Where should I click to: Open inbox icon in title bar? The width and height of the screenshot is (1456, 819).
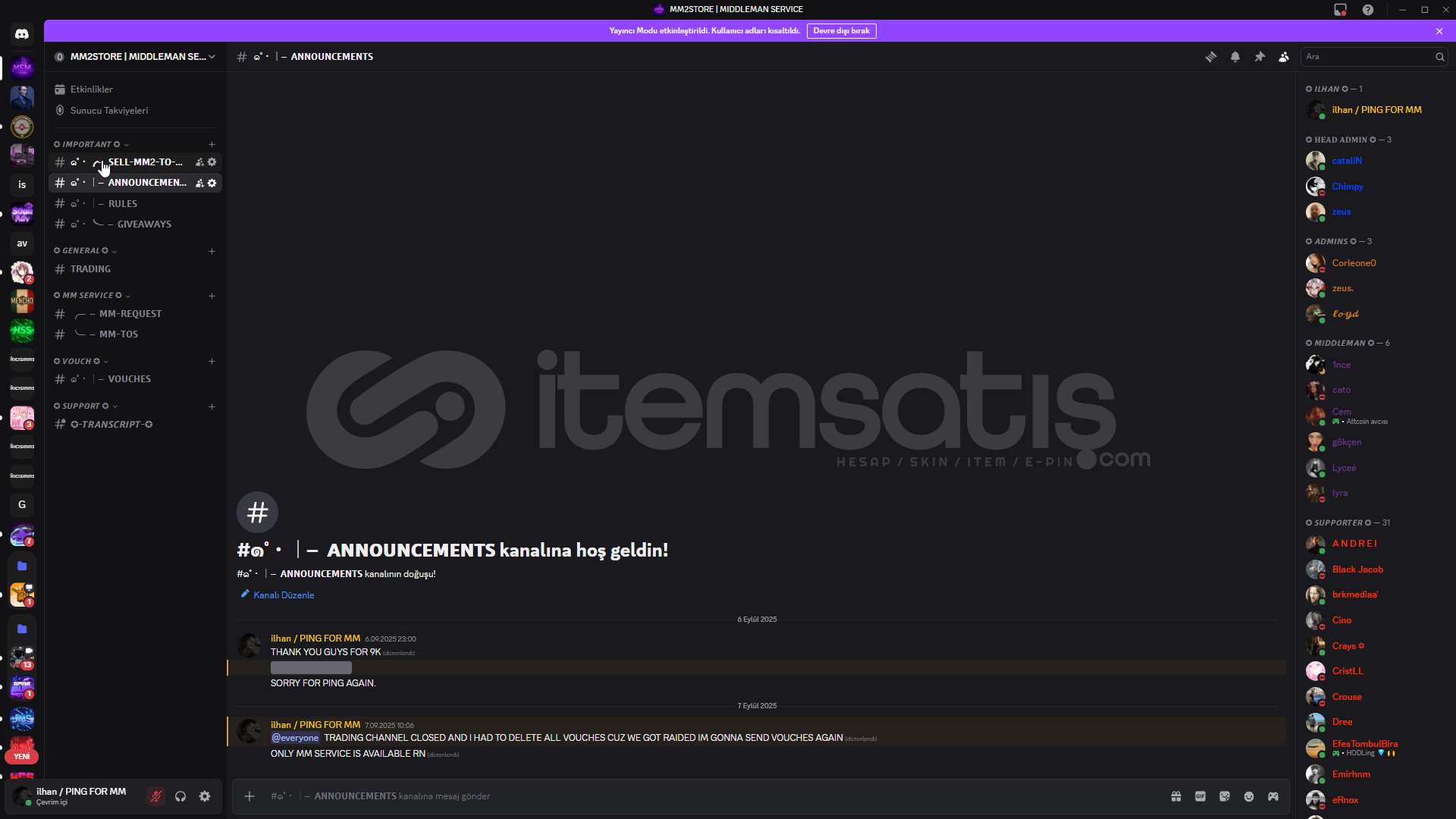tap(1340, 10)
